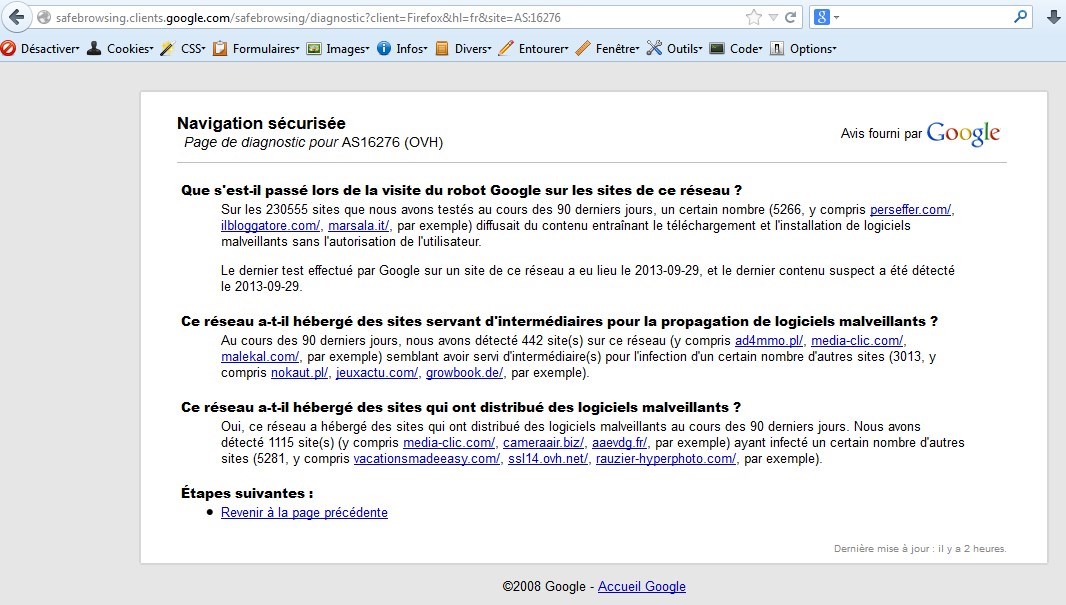Open the nokaut.pl/ link
Viewport: 1066px width, 605px height.
pyautogui.click(x=299, y=373)
